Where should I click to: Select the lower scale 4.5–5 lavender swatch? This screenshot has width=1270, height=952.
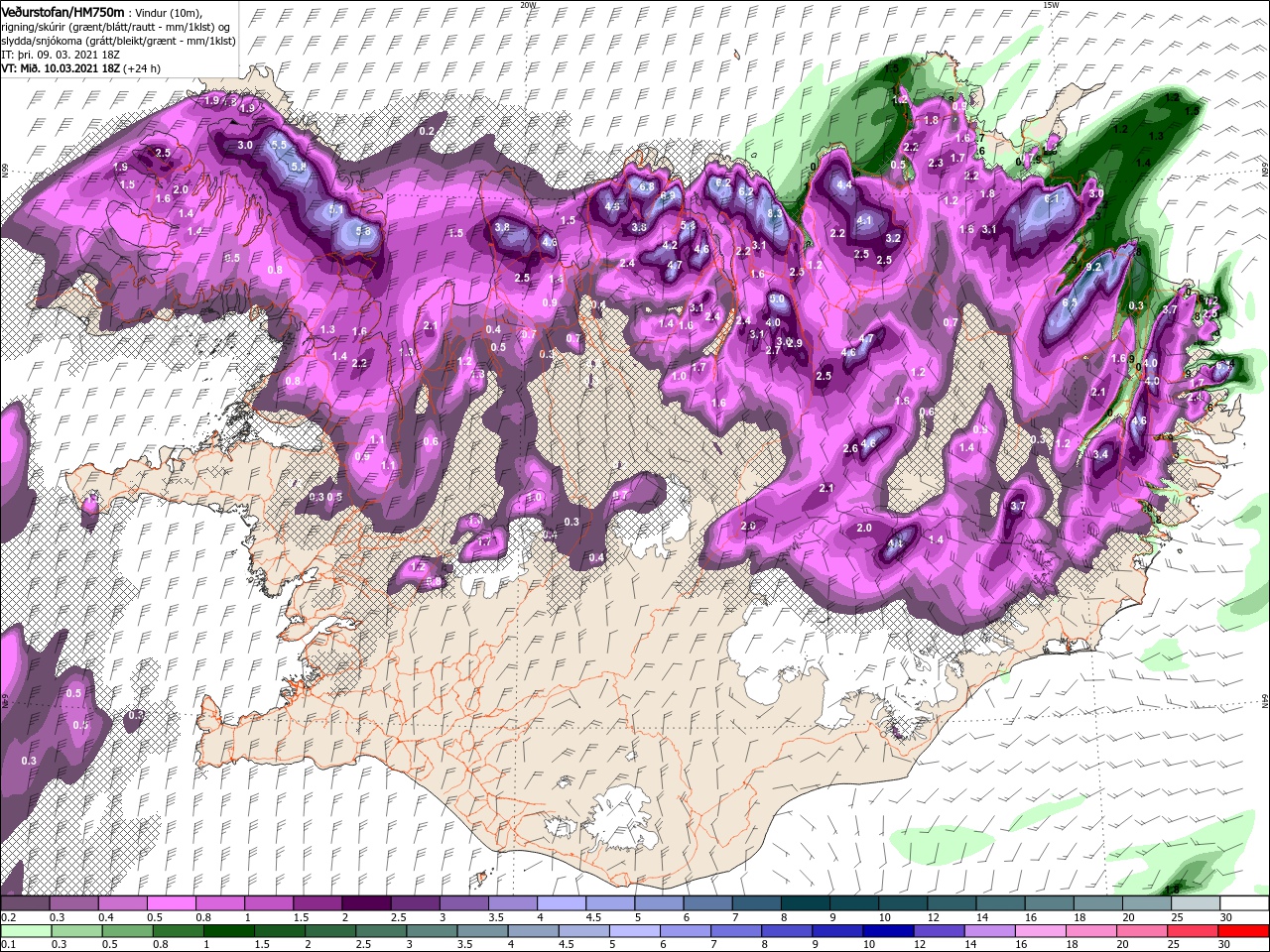coord(585,931)
